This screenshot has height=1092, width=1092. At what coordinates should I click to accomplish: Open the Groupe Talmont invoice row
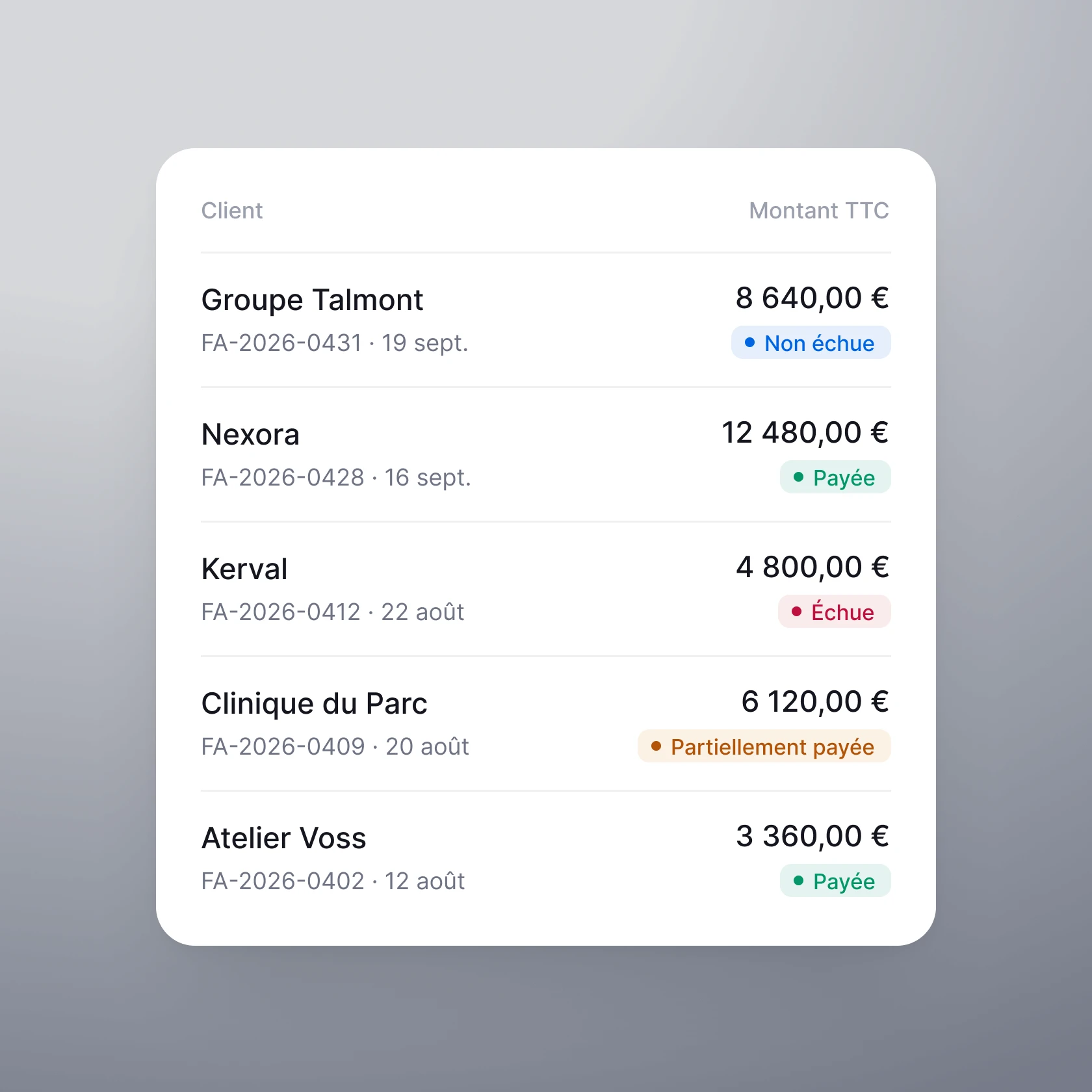pyautogui.click(x=546, y=320)
